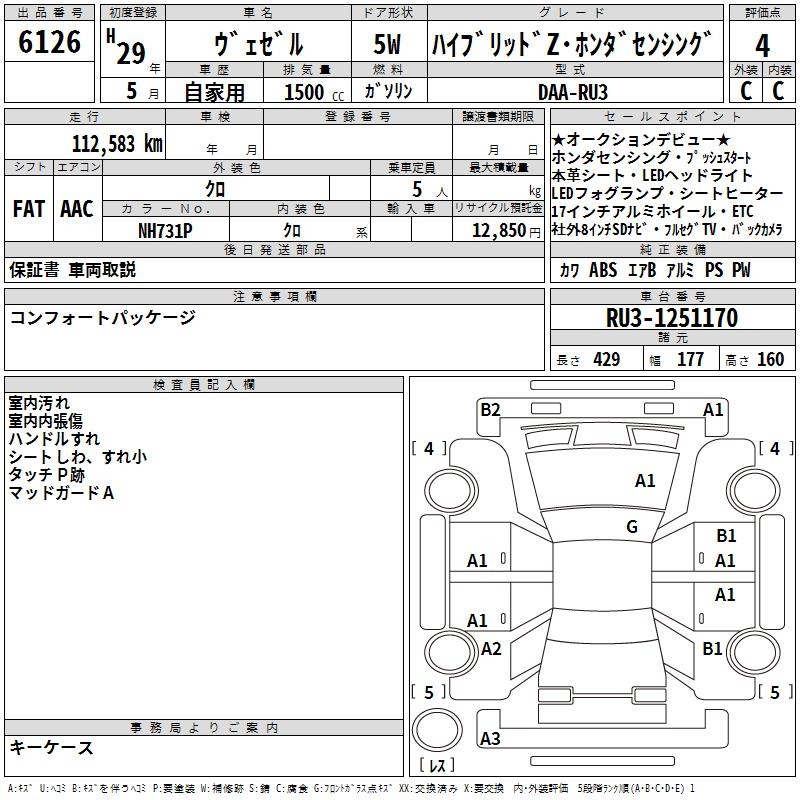The image size is (800, 800).
Task: Click the spare tire circle above レス
Action: pos(437,729)
